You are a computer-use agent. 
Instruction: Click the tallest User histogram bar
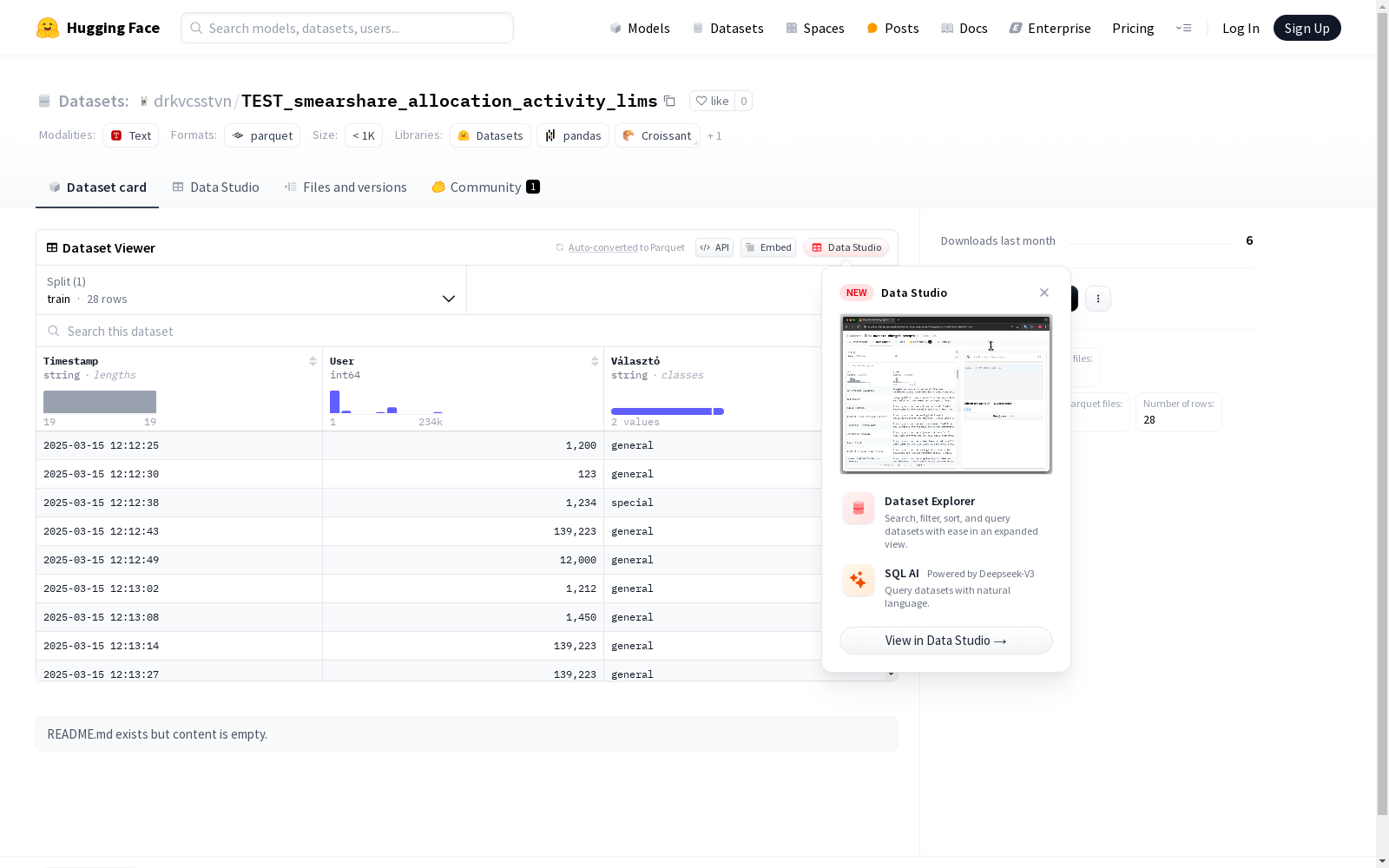click(x=334, y=402)
